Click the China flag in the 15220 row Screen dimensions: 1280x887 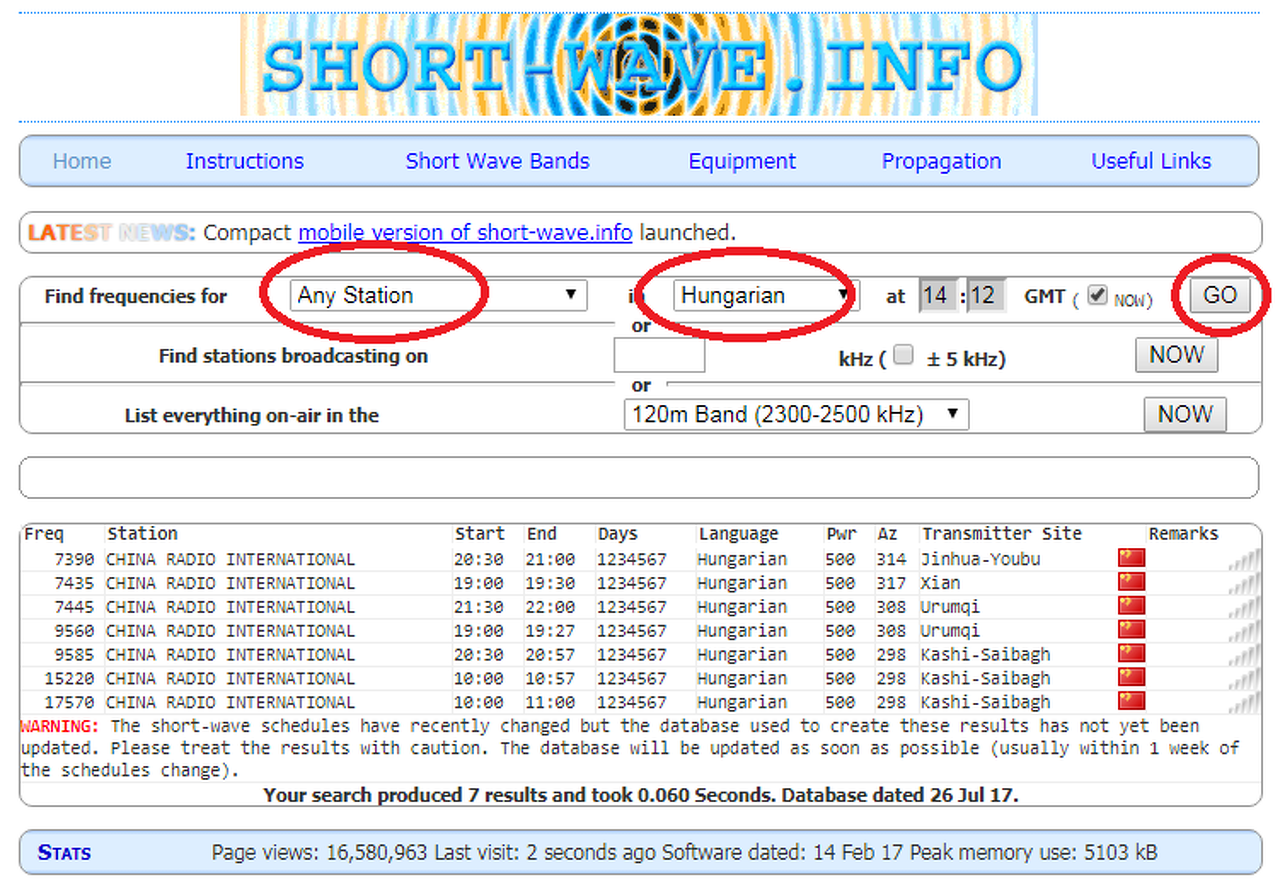[1131, 678]
